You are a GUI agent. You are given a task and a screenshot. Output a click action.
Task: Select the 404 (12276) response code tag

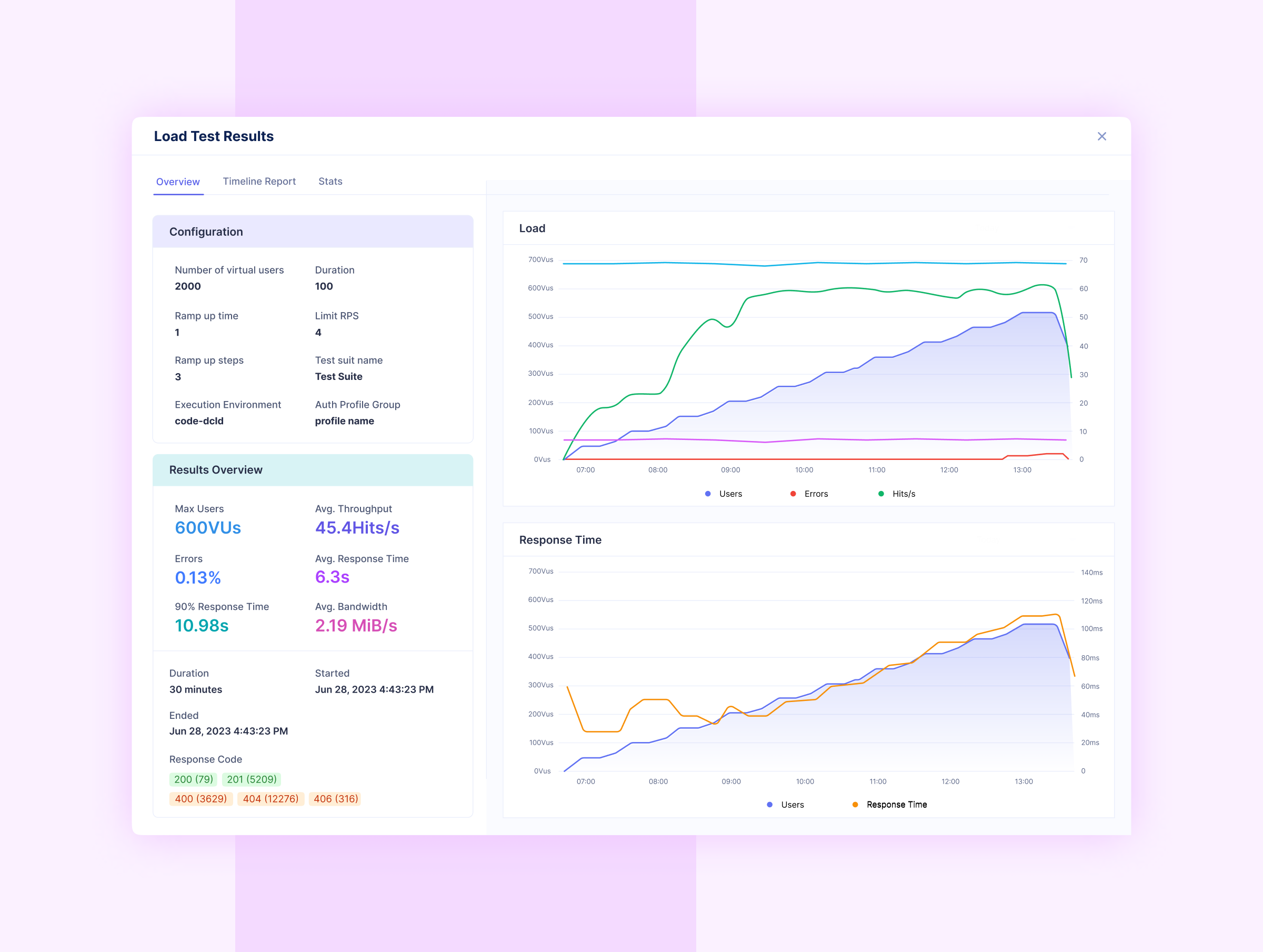(270, 798)
